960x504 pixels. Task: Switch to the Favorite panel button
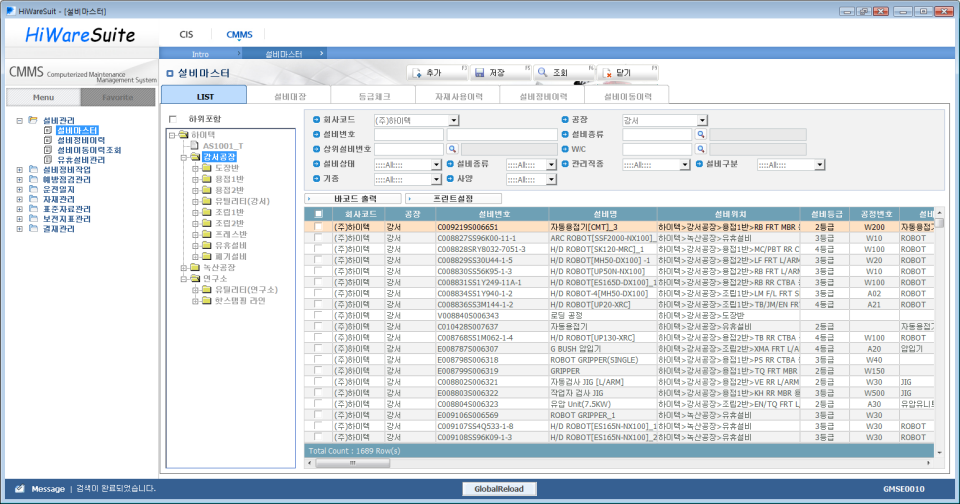pyautogui.click(x=118, y=97)
